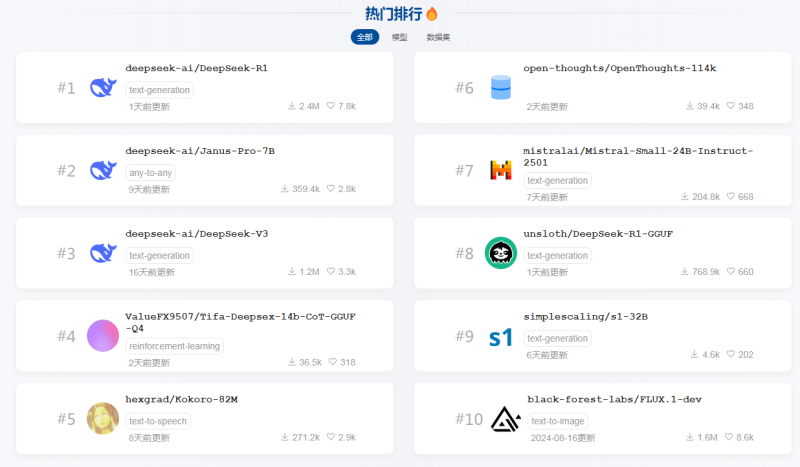This screenshot has height=467, width=800.
Task: Click the s1 simplescaling logo
Action: 501,337
